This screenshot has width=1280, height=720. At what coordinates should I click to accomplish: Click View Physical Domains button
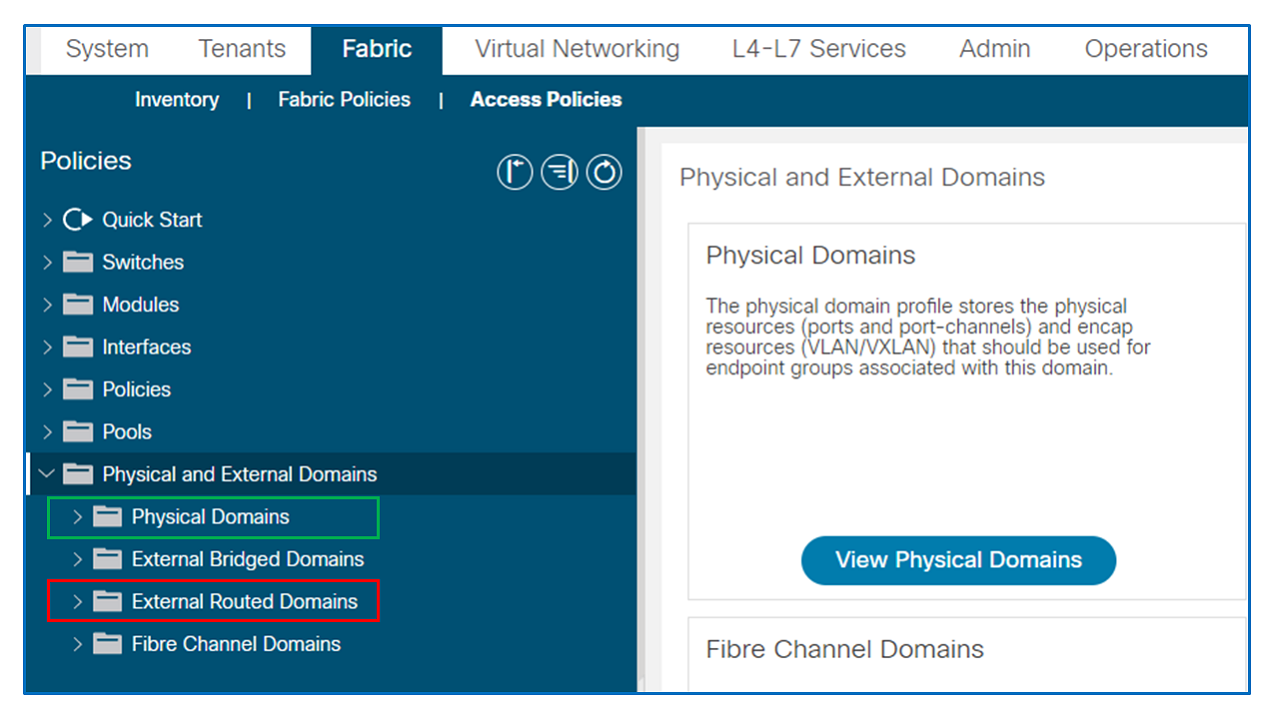[958, 560]
